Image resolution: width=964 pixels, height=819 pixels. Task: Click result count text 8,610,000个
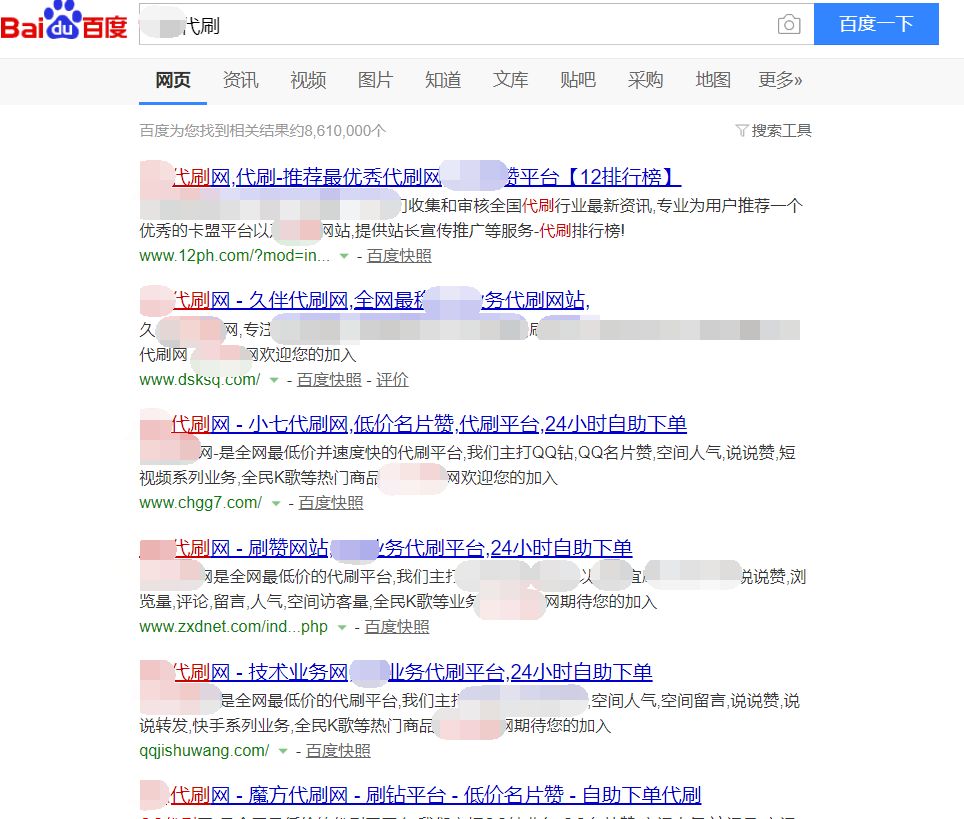345,130
